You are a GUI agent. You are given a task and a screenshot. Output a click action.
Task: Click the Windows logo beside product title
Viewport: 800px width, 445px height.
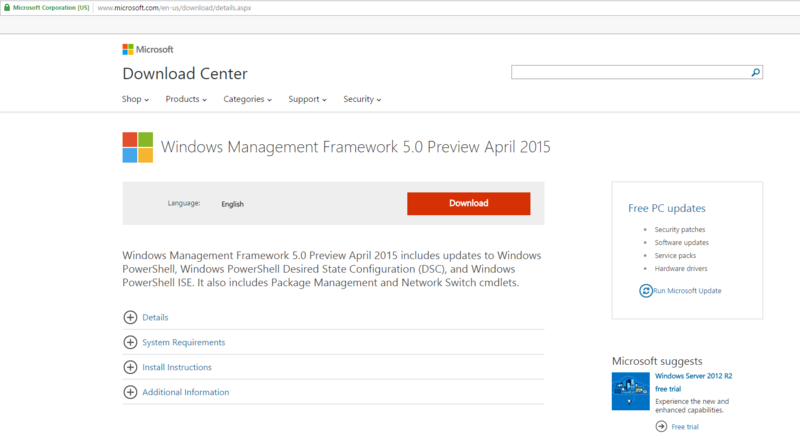point(138,147)
